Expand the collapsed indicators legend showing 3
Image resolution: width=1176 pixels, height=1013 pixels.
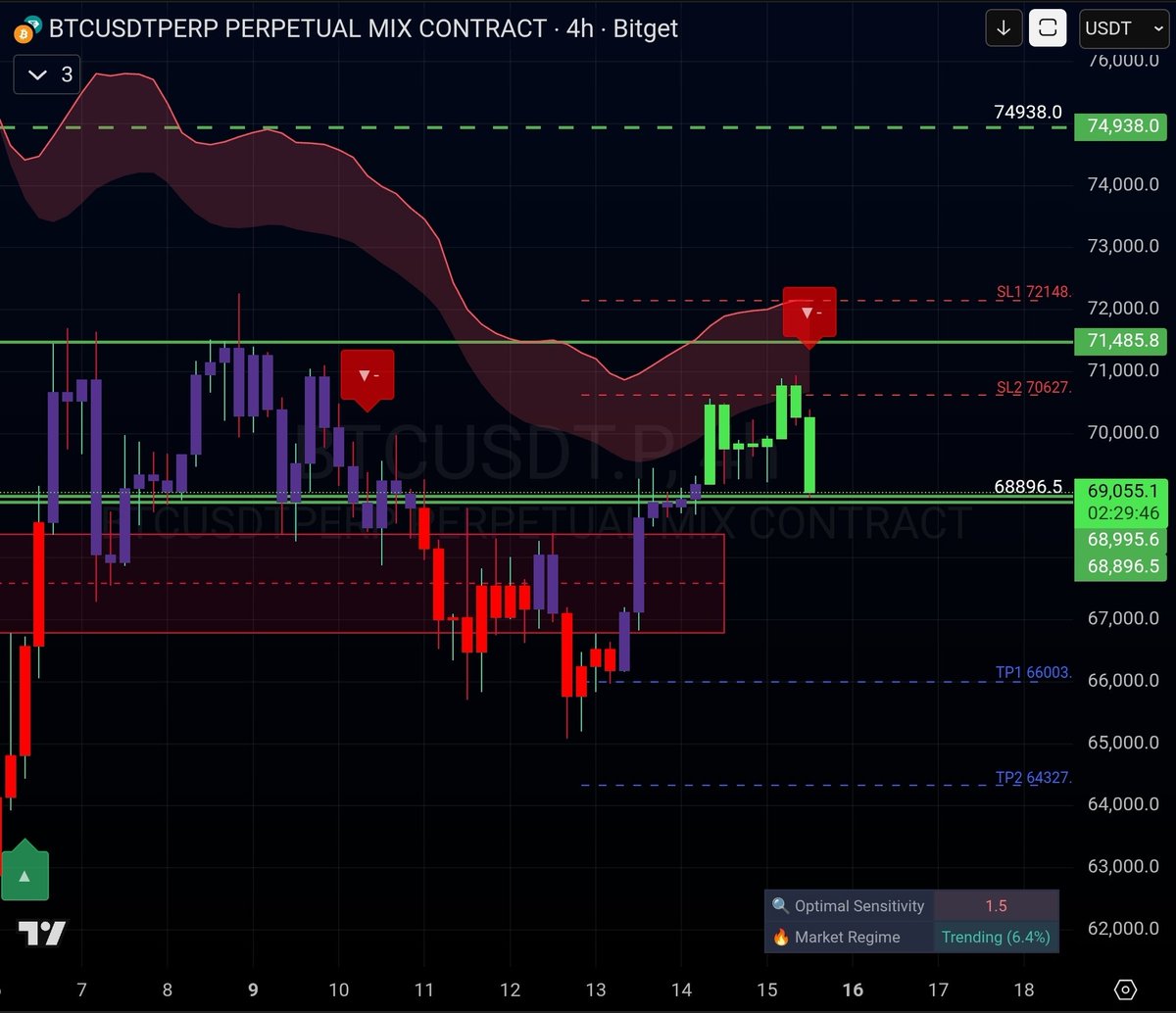47,74
